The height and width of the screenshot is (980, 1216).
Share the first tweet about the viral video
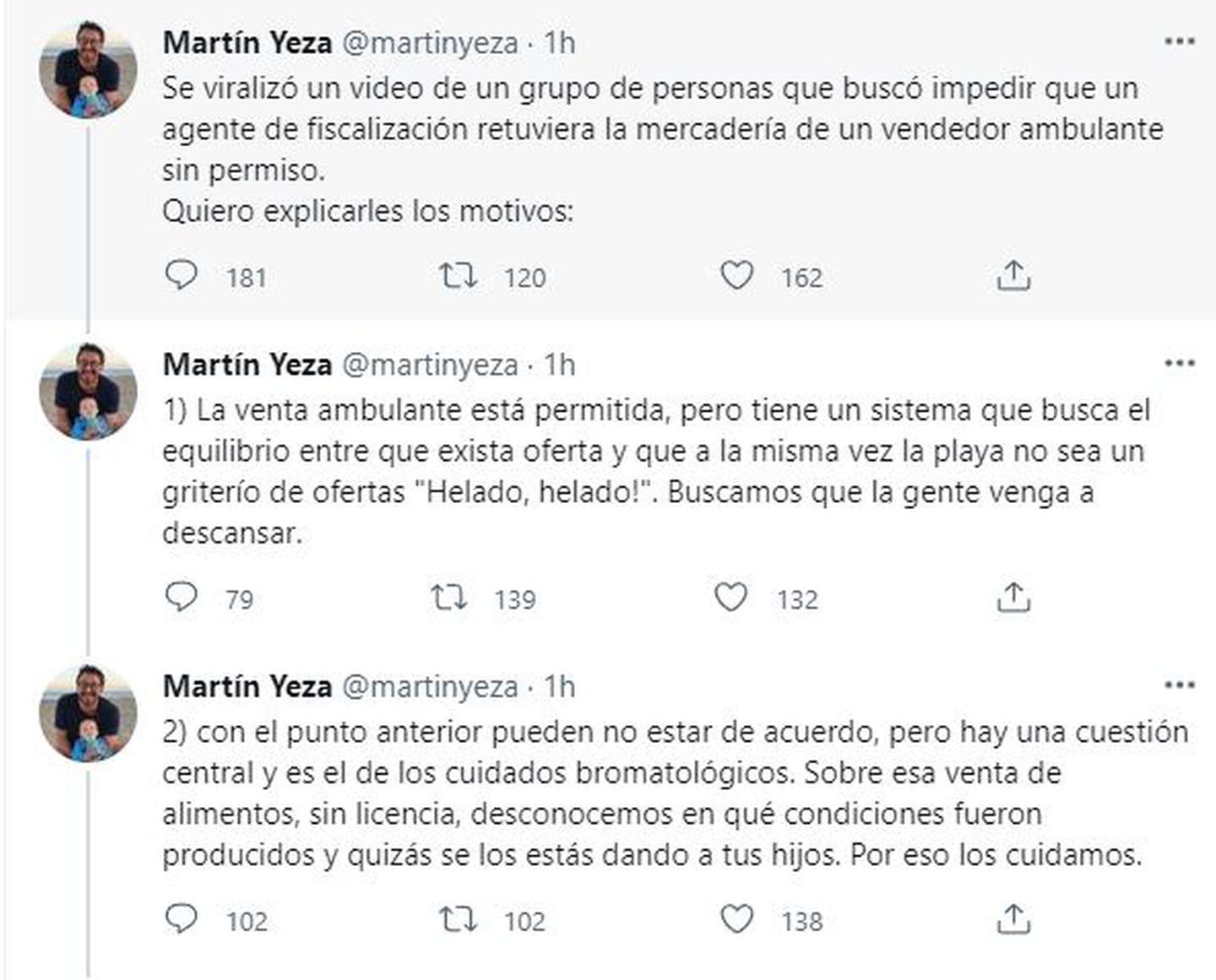1012,276
